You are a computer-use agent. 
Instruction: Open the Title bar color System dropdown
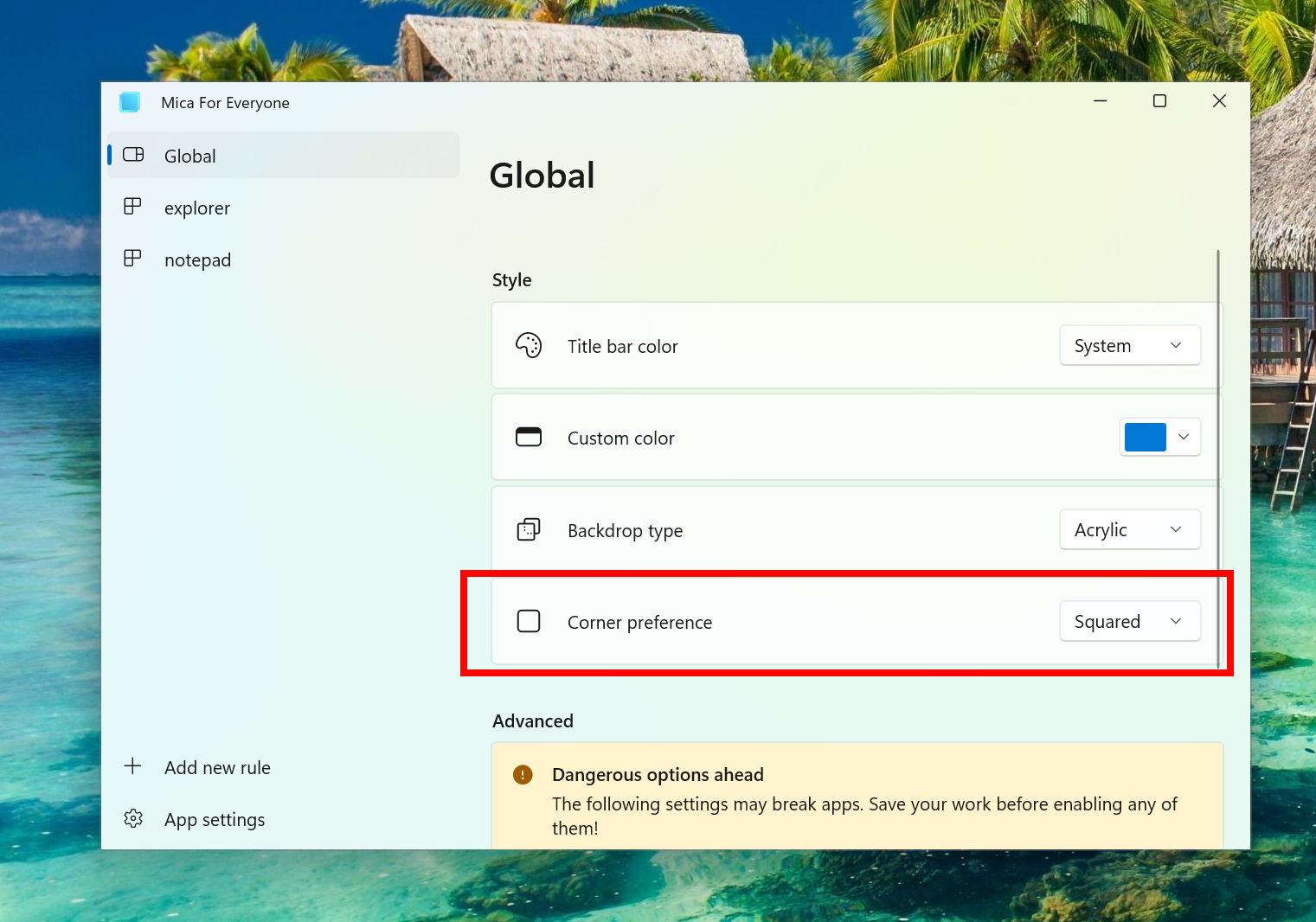pyautogui.click(x=1130, y=345)
